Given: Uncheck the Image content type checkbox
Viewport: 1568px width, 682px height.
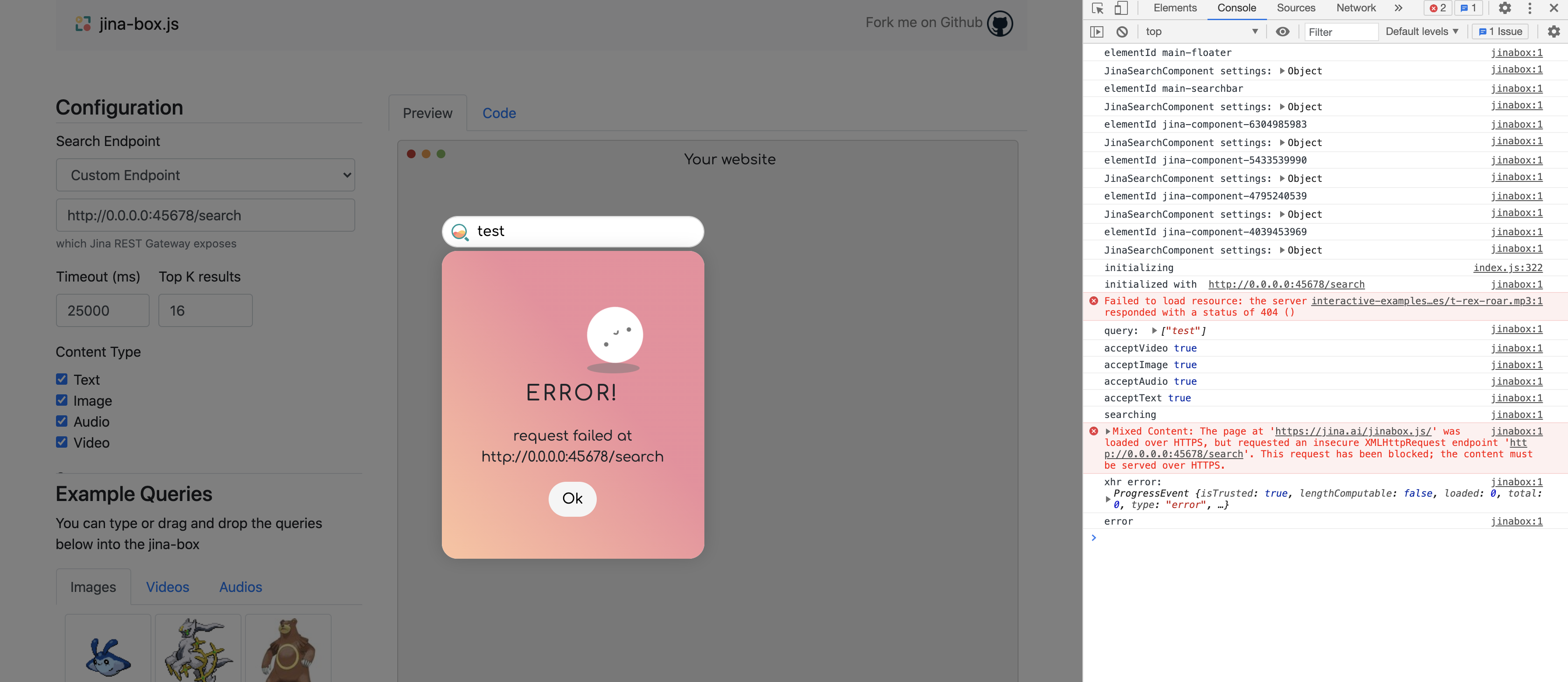Looking at the screenshot, I should [x=62, y=400].
